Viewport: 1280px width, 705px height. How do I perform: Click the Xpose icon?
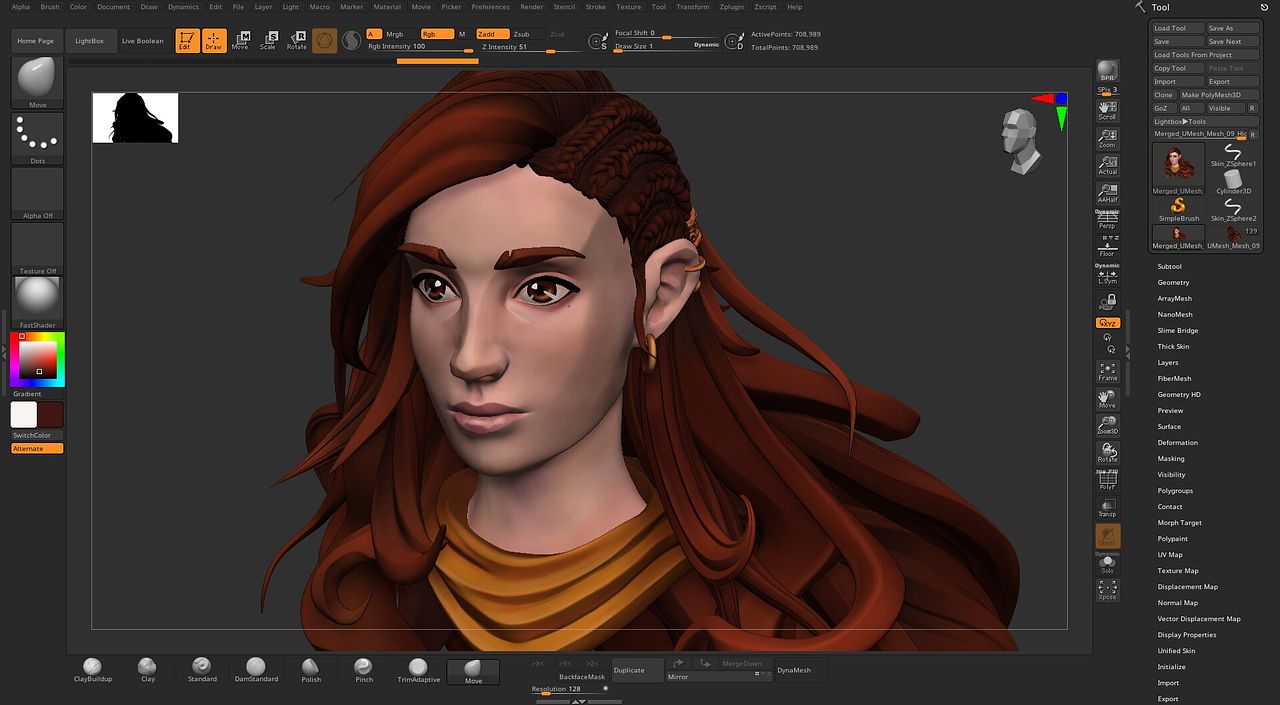click(x=1107, y=590)
